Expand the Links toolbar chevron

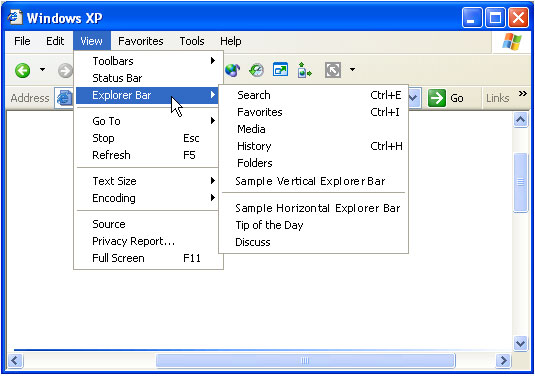tap(522, 93)
